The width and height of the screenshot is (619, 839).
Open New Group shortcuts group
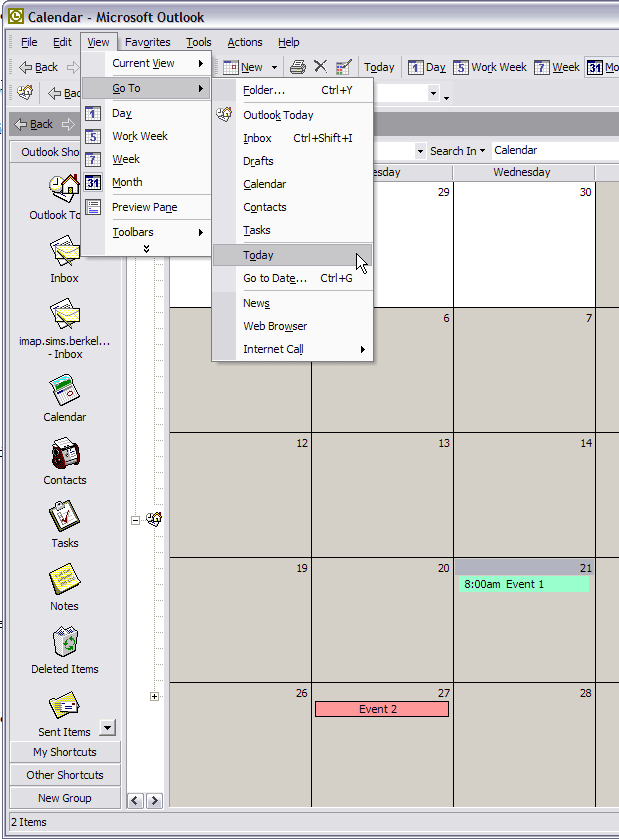[65, 798]
